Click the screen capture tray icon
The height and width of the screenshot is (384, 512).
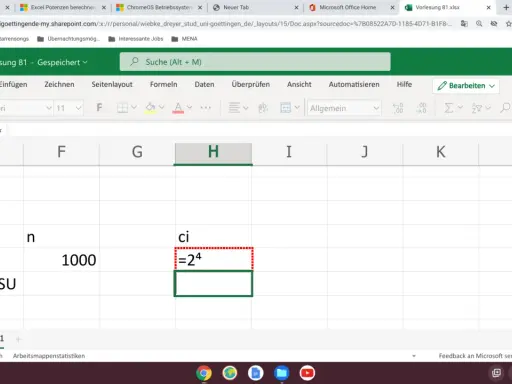496,373
